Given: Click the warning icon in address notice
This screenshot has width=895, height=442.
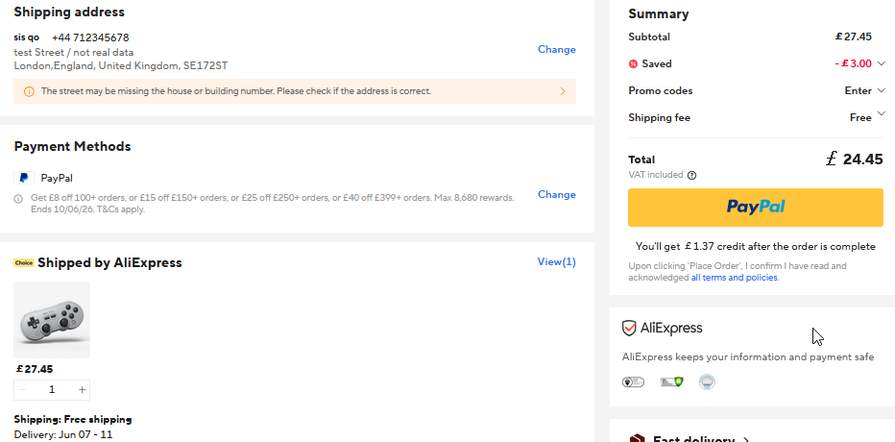Looking at the screenshot, I should pos(29,91).
